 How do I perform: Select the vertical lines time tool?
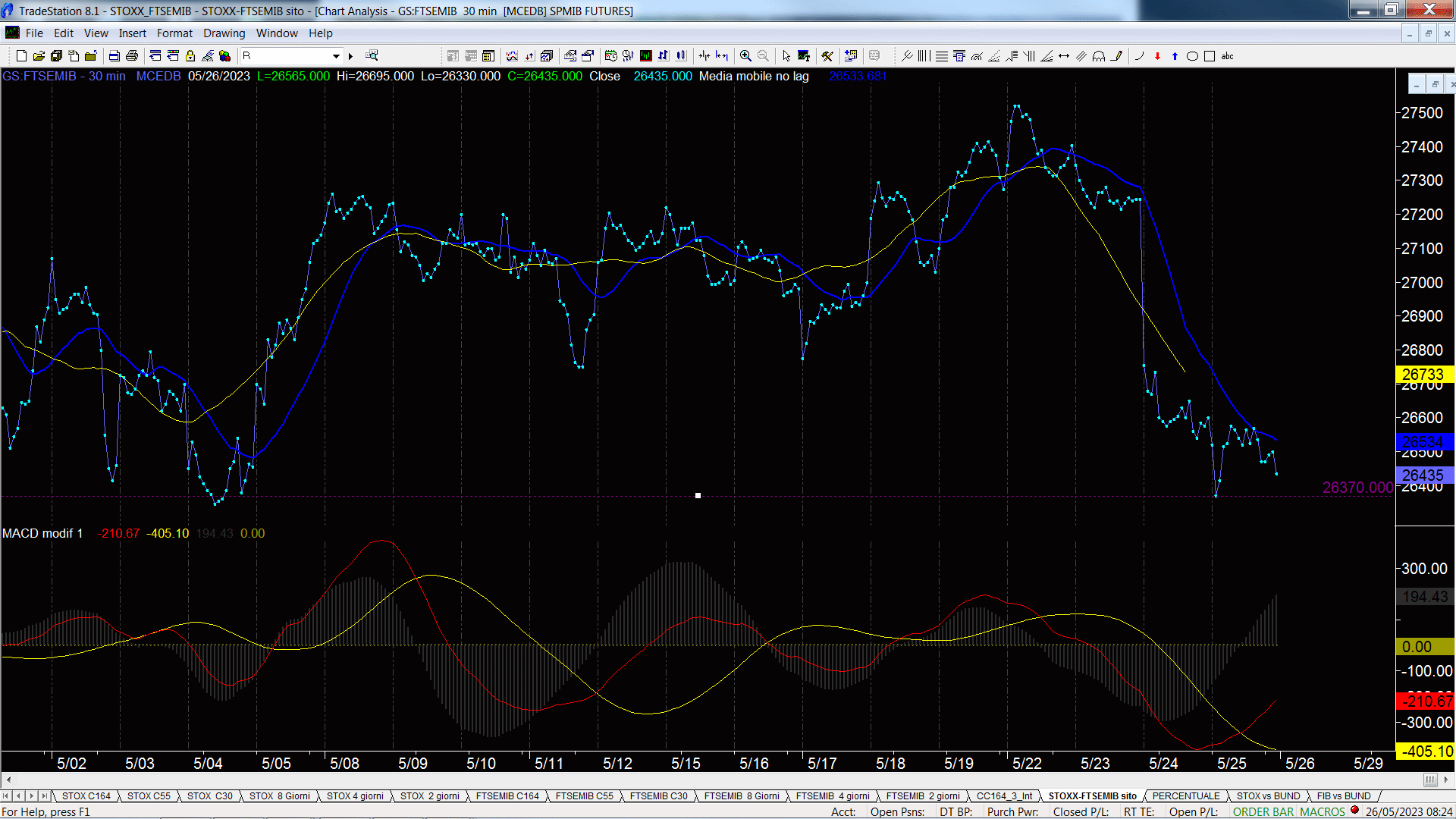924,56
